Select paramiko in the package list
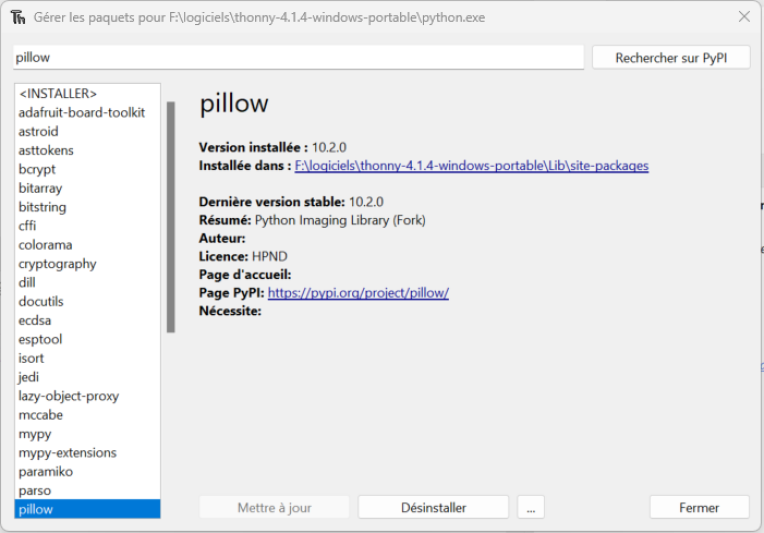The width and height of the screenshot is (764, 533). (x=87, y=472)
